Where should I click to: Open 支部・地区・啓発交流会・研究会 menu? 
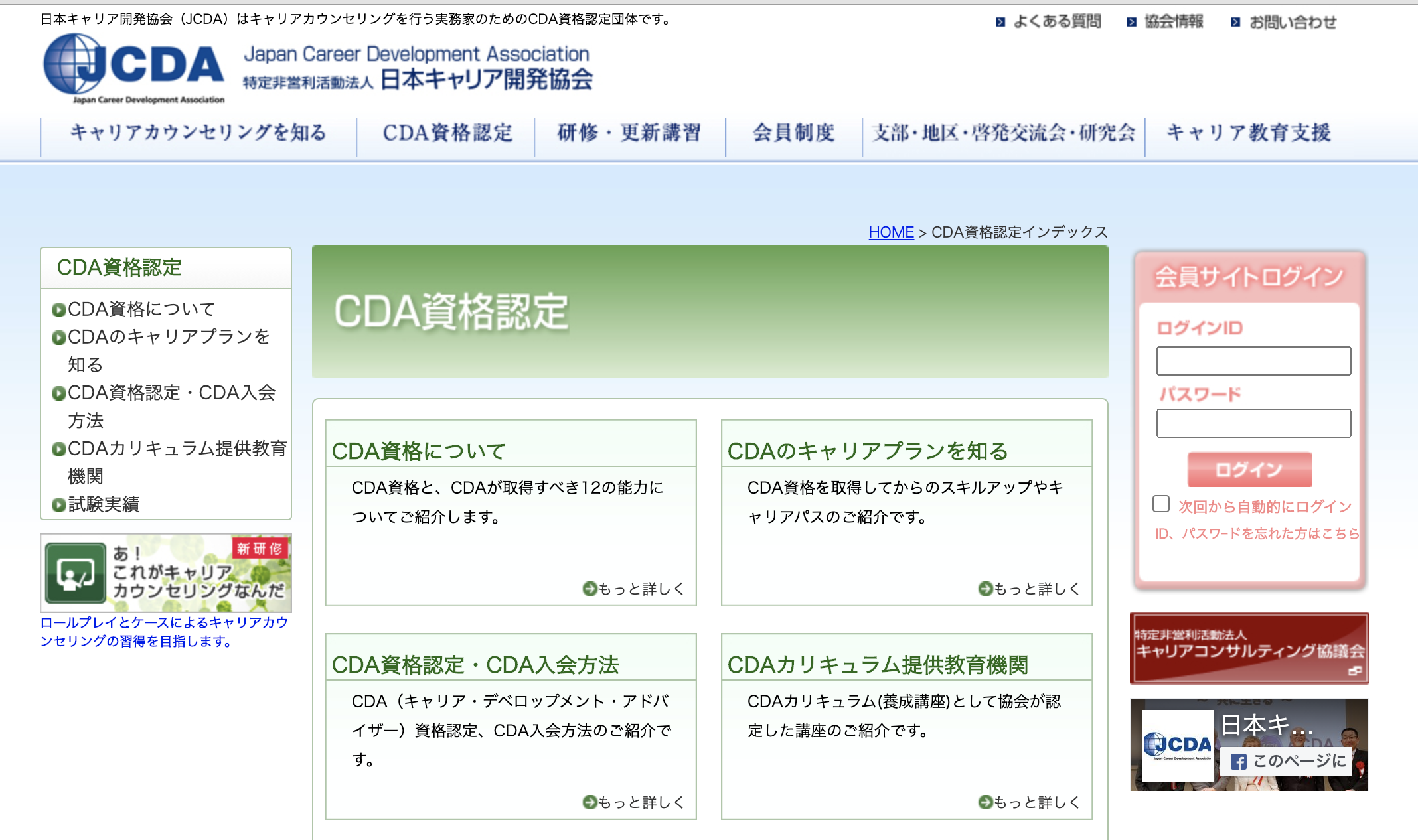pyautogui.click(x=1004, y=133)
